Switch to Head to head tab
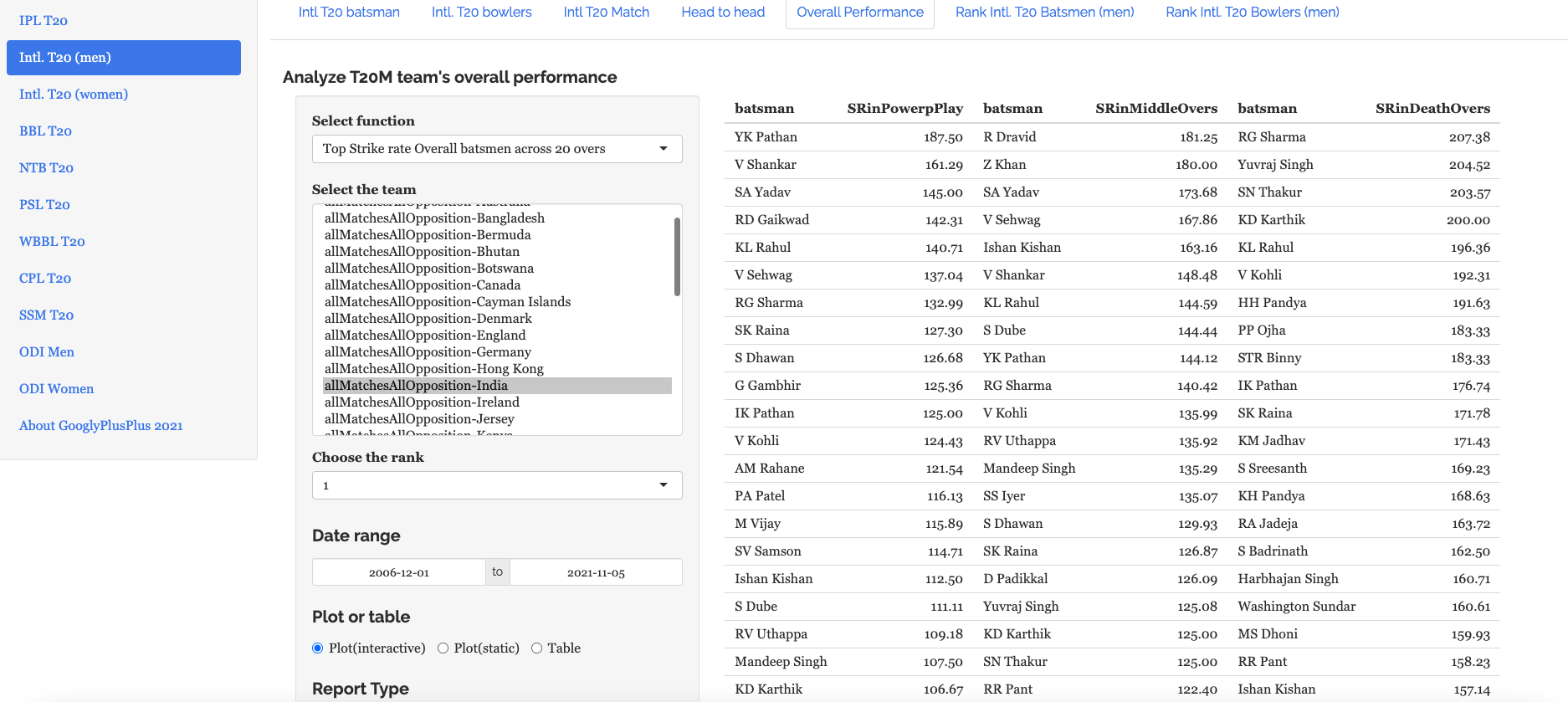The height and width of the screenshot is (702, 1568). pos(723,13)
